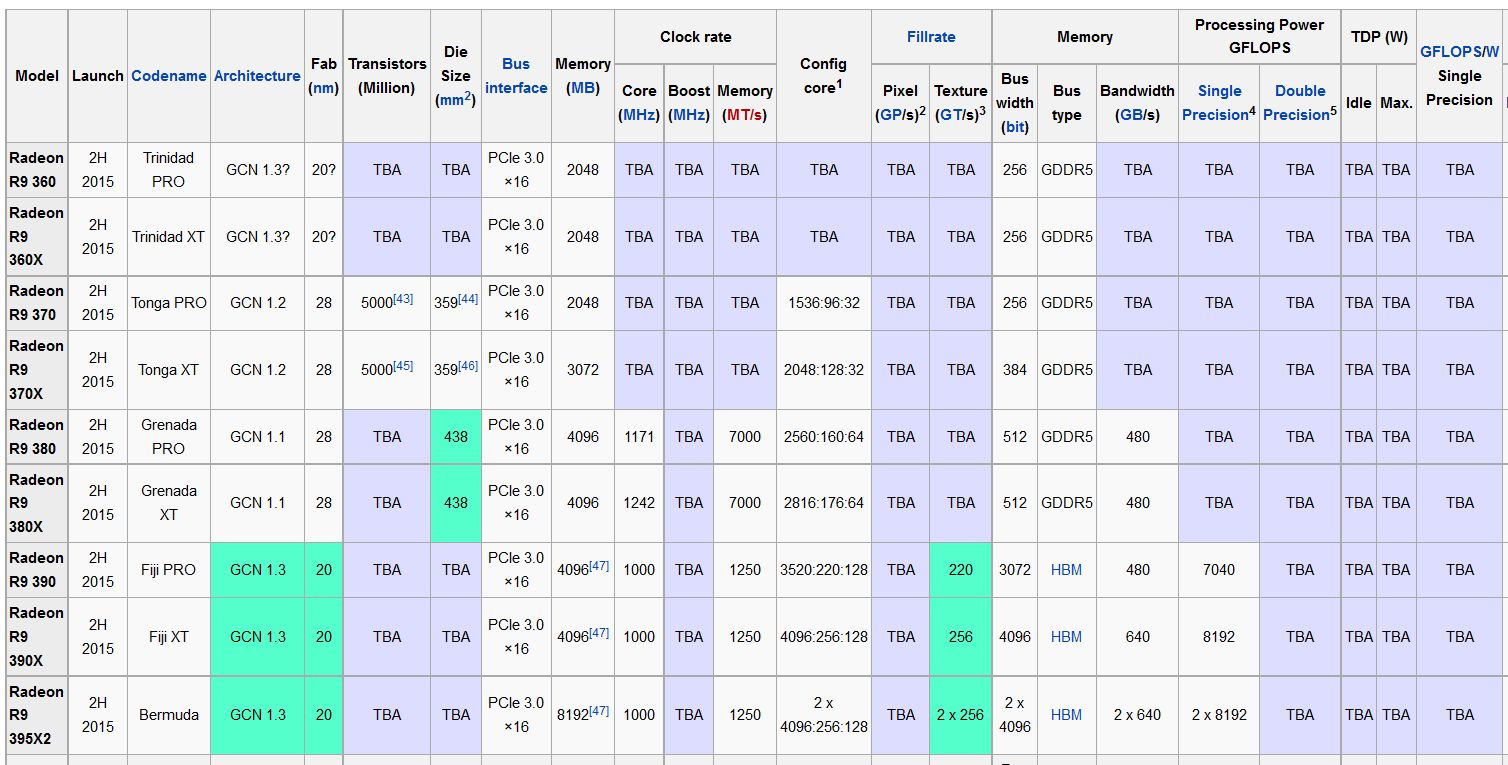Click single precision value 7040

[x=1219, y=570]
